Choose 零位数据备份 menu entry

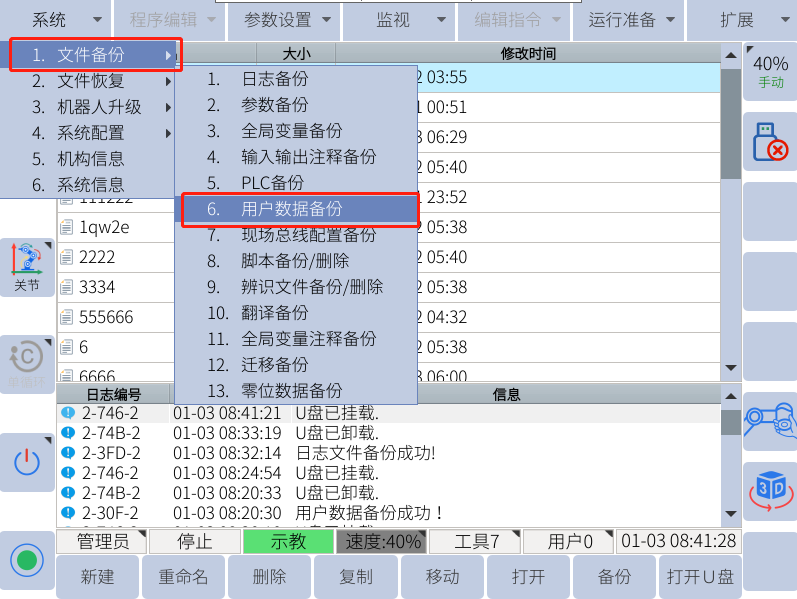tap(292, 391)
